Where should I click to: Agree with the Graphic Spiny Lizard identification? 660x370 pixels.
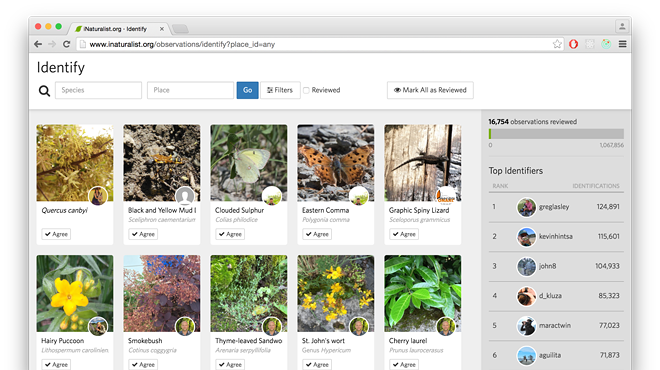coord(404,234)
